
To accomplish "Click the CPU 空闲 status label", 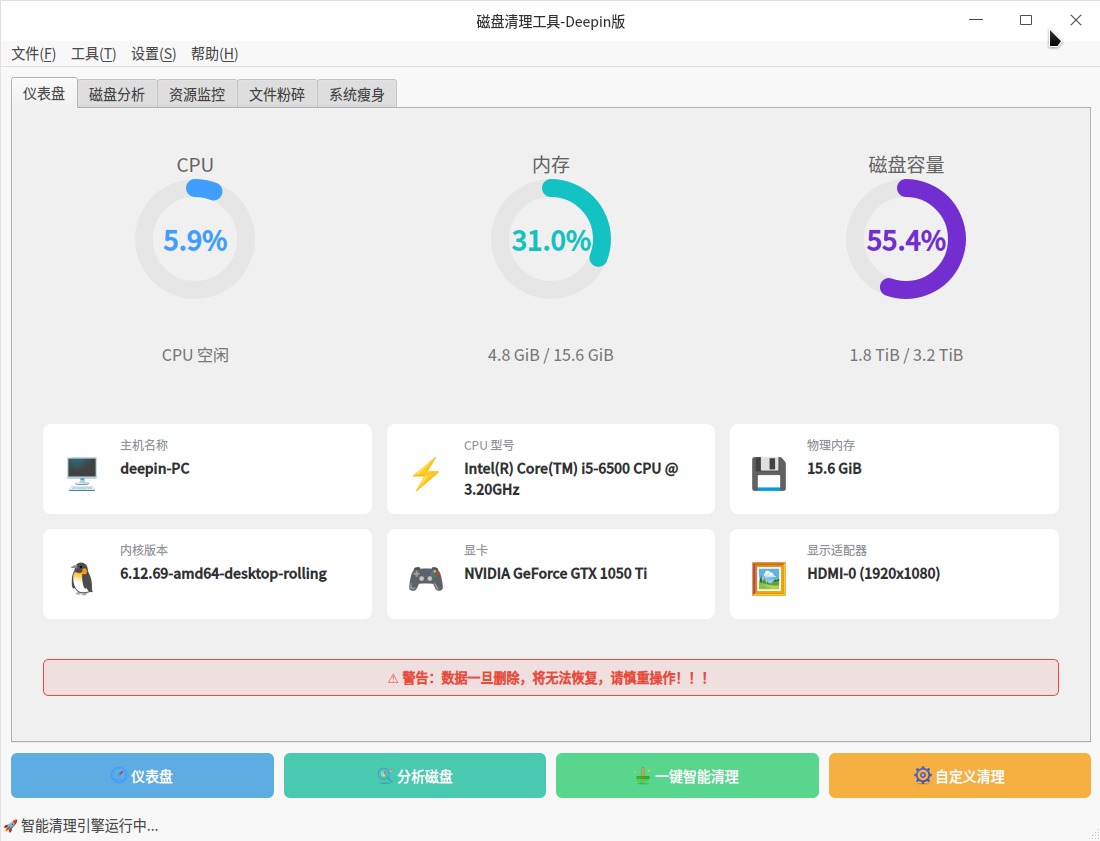I will click(x=195, y=355).
